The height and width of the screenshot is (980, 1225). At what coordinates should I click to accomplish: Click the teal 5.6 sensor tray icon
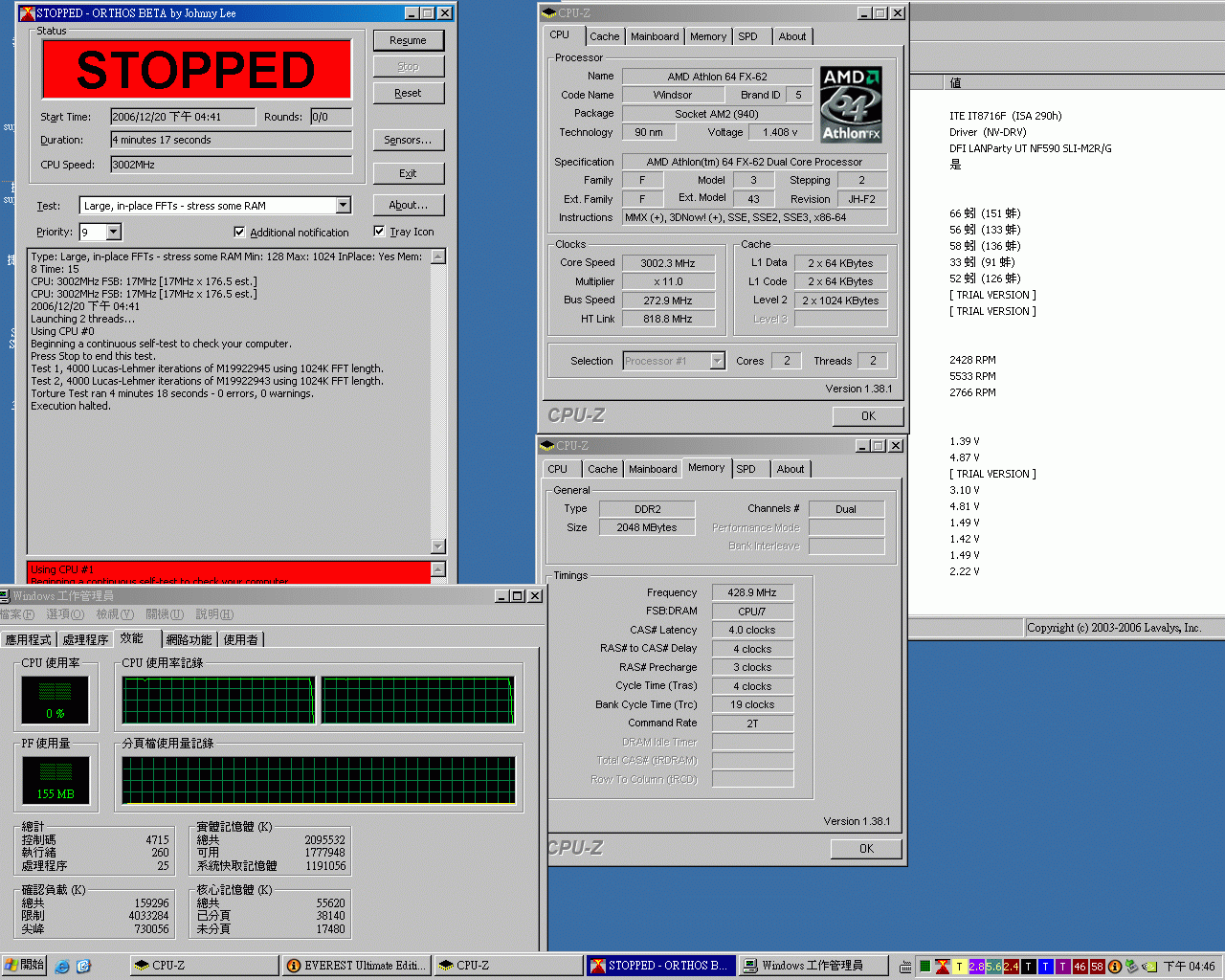993,967
